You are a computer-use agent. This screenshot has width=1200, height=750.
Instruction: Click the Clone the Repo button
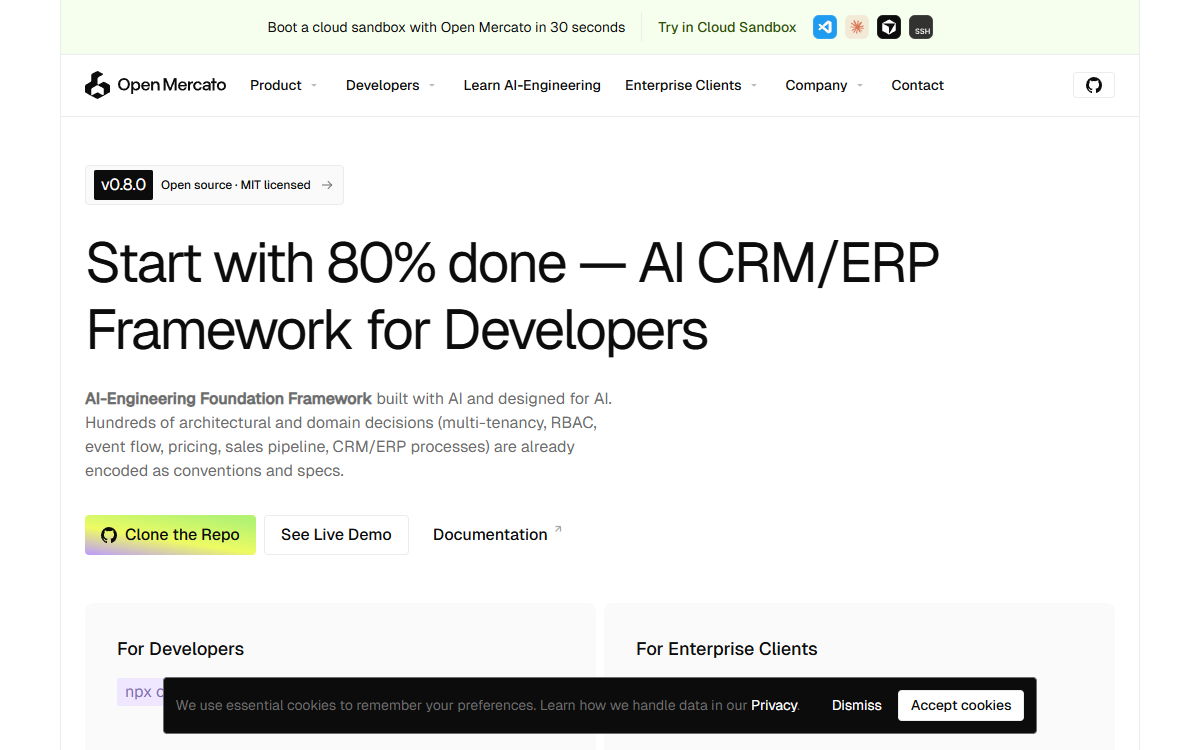pyautogui.click(x=170, y=535)
